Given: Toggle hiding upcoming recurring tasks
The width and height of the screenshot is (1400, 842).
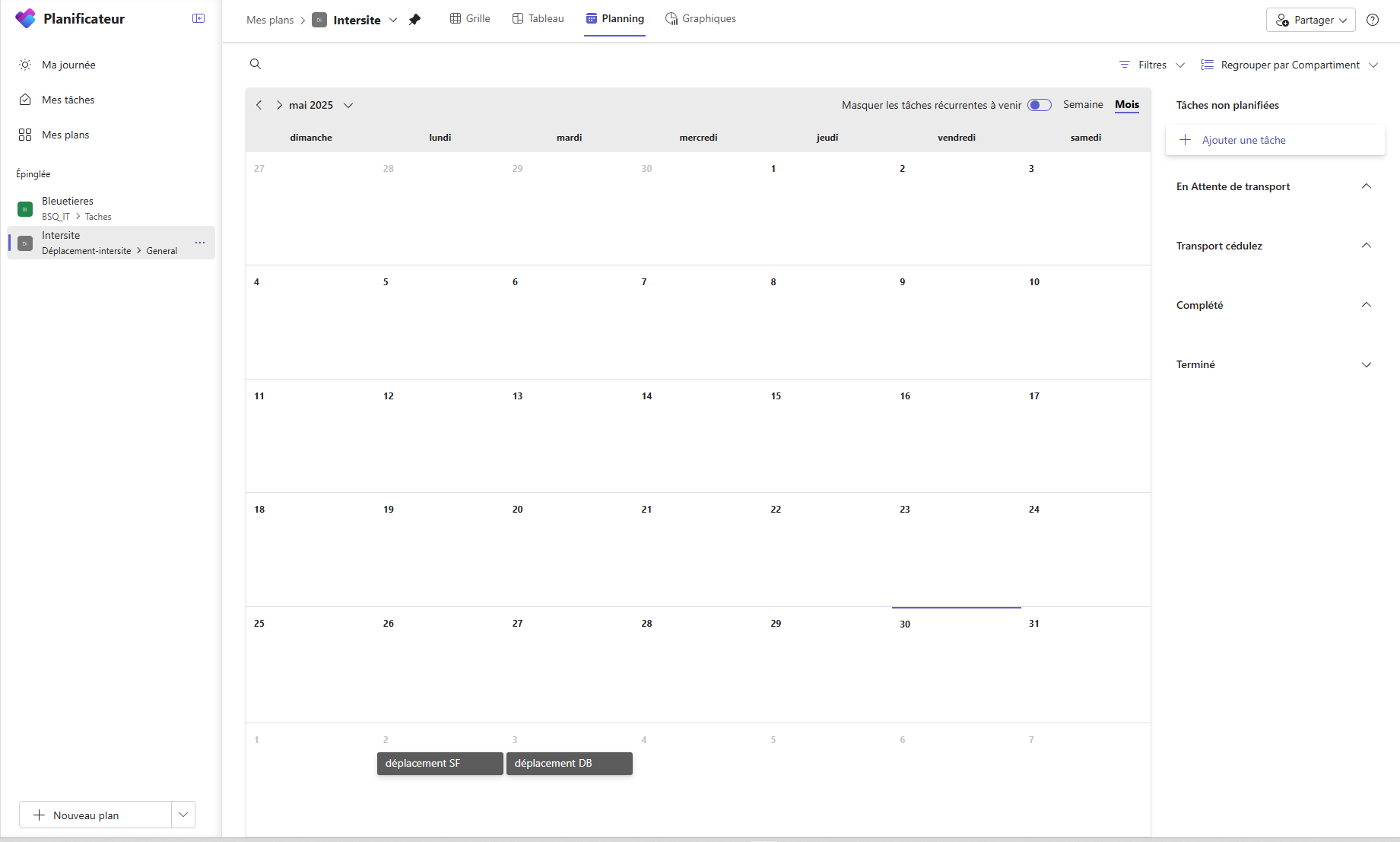Looking at the screenshot, I should click(x=1040, y=105).
